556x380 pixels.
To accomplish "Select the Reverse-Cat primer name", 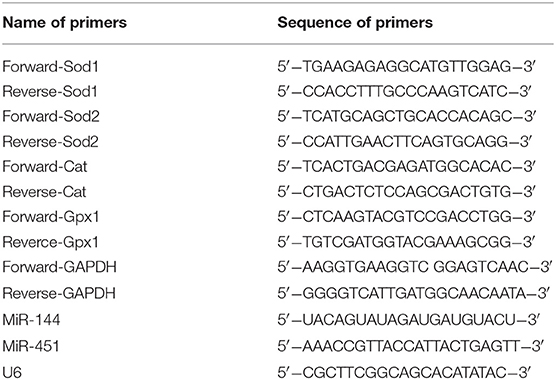I will pos(44,192).
